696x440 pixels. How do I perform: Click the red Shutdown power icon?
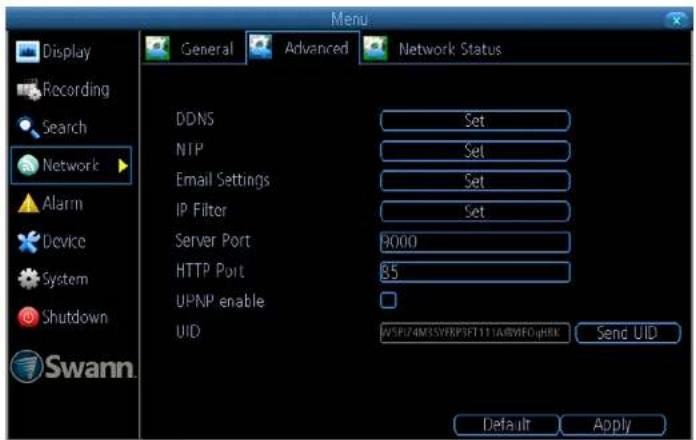[28, 317]
